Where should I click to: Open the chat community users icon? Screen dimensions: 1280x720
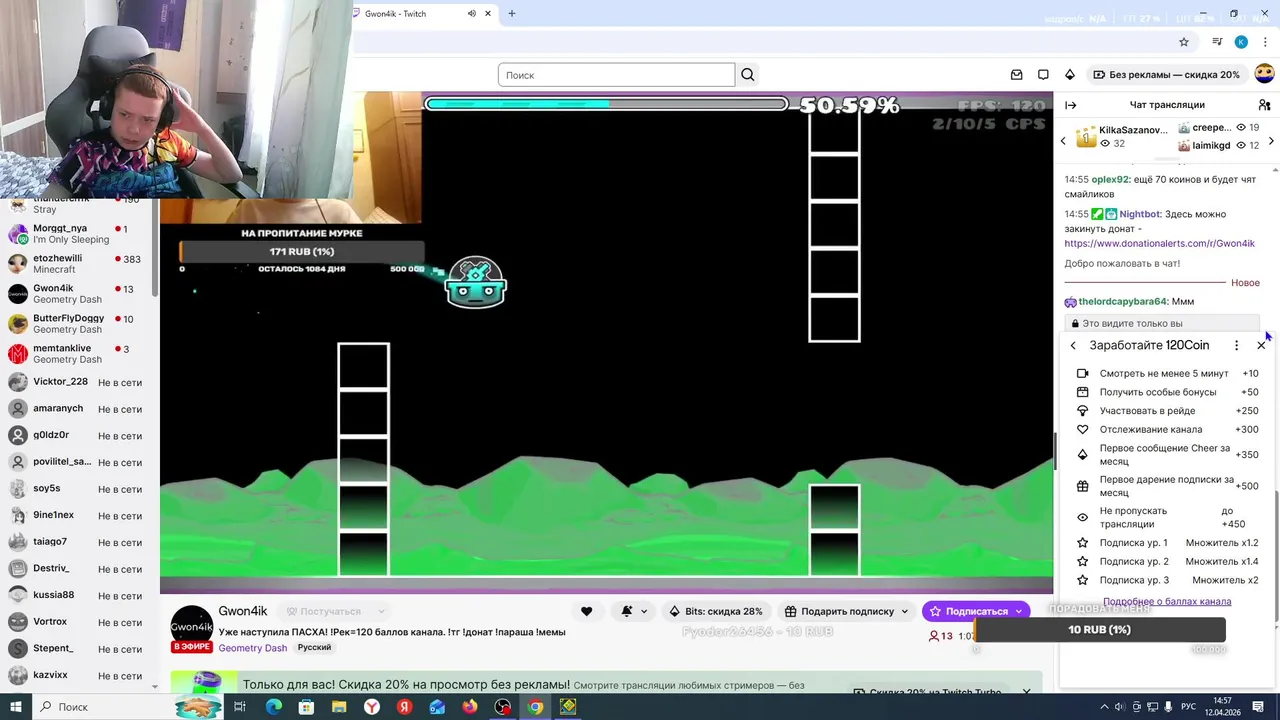pyautogui.click(x=1265, y=105)
